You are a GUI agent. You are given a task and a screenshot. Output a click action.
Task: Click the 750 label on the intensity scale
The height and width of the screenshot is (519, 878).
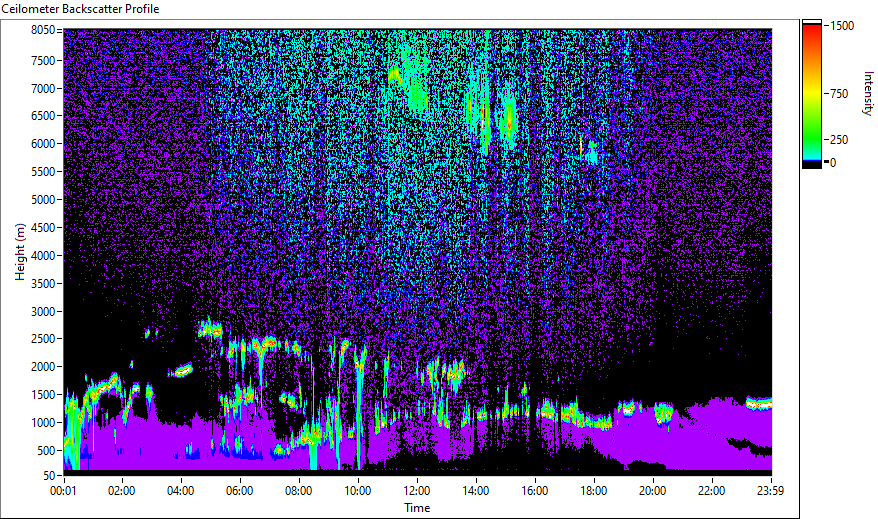pyautogui.click(x=839, y=94)
